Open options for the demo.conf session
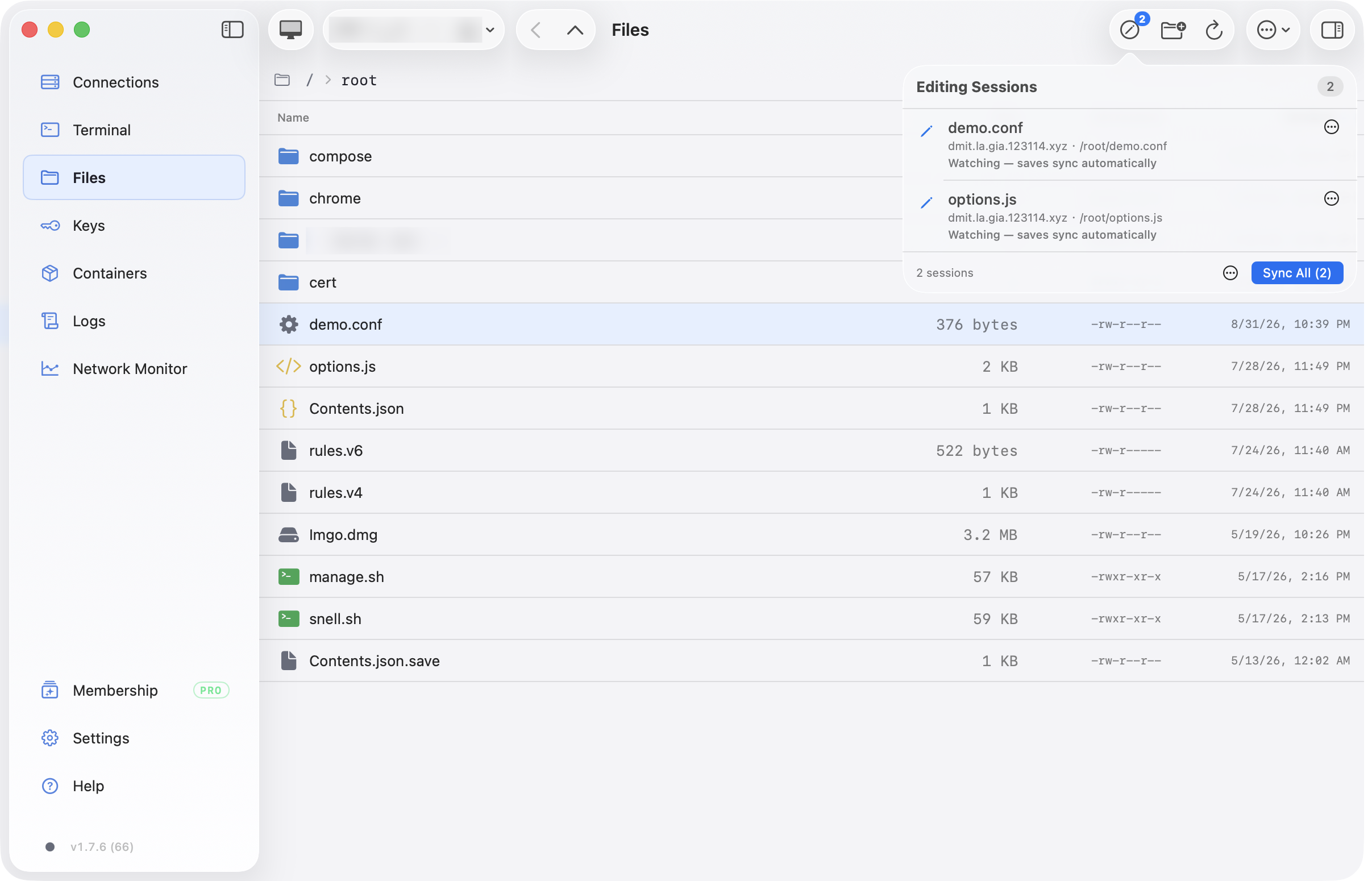The height and width of the screenshot is (881, 1372). pos(1331,127)
